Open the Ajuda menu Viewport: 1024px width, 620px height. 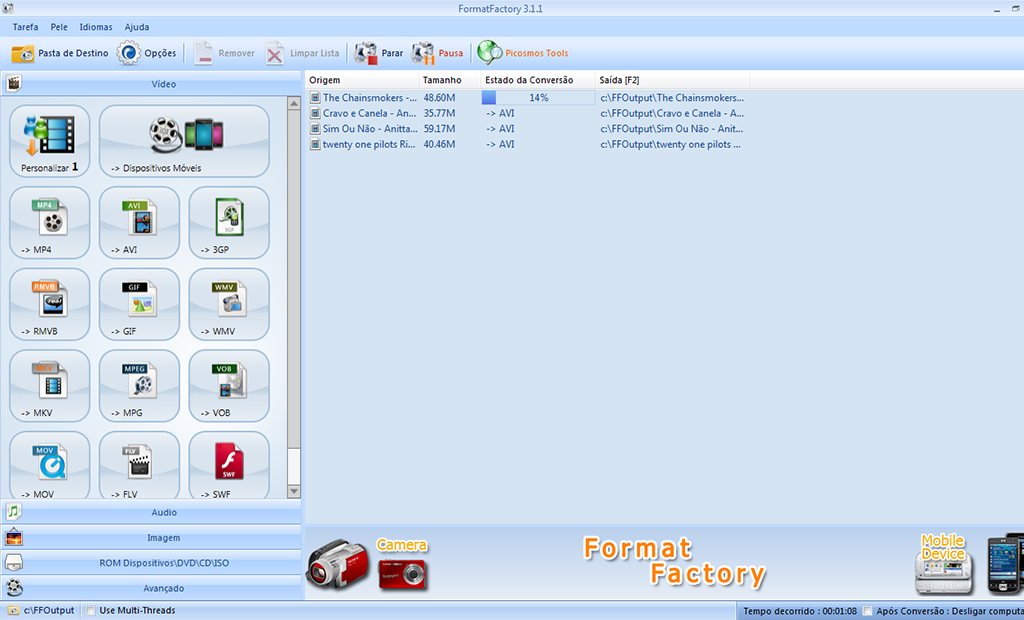[x=137, y=27]
